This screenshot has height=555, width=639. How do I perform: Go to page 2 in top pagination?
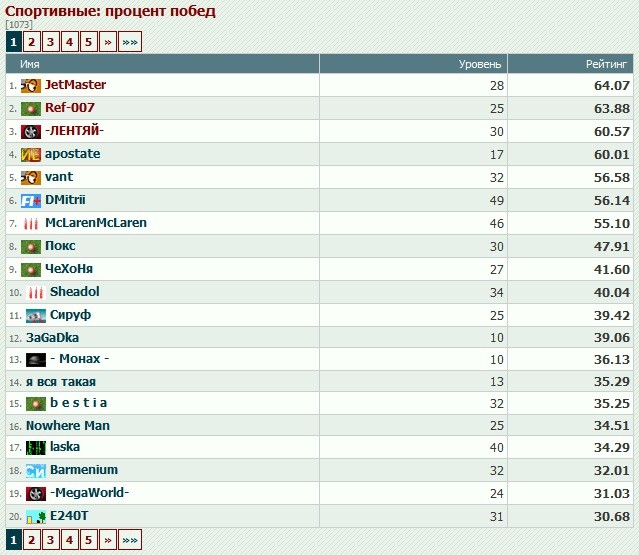(x=32, y=41)
